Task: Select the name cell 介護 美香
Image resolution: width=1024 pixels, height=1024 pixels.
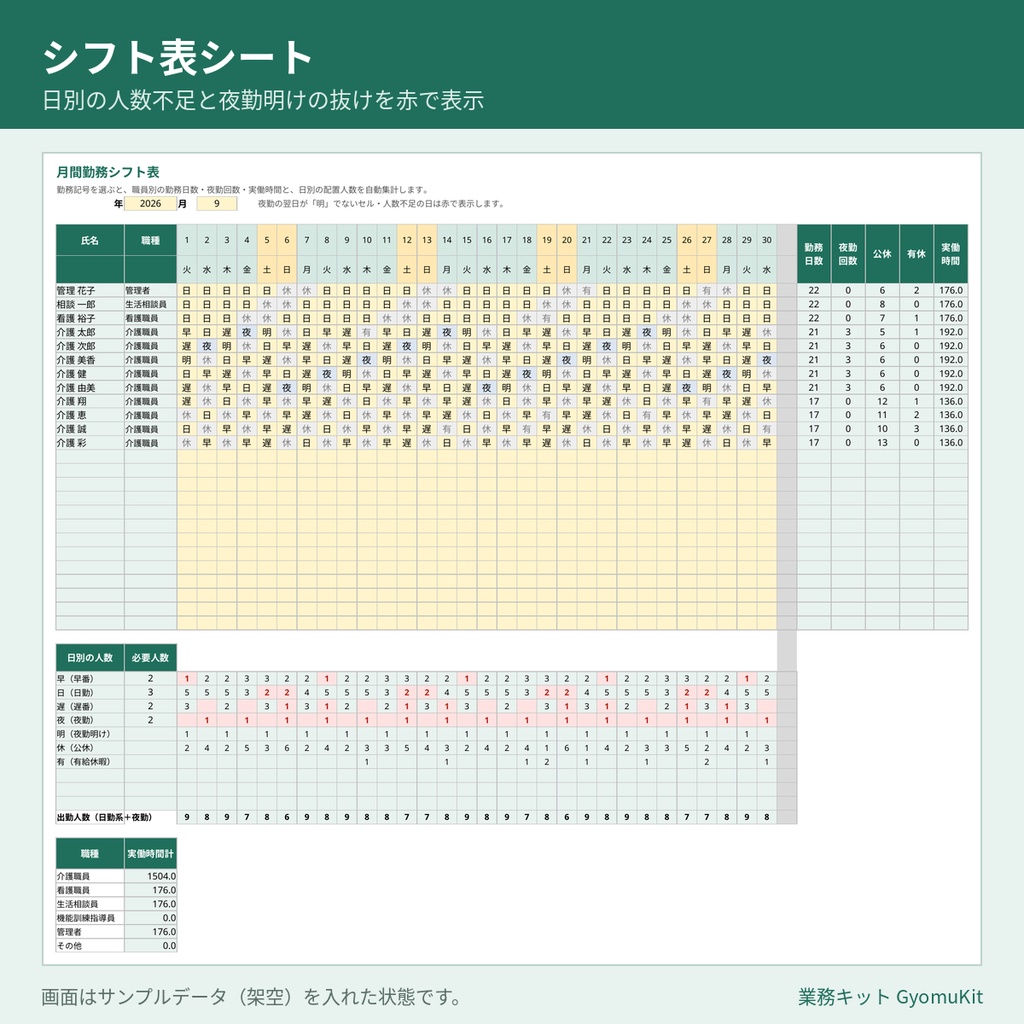Action: tap(90, 360)
